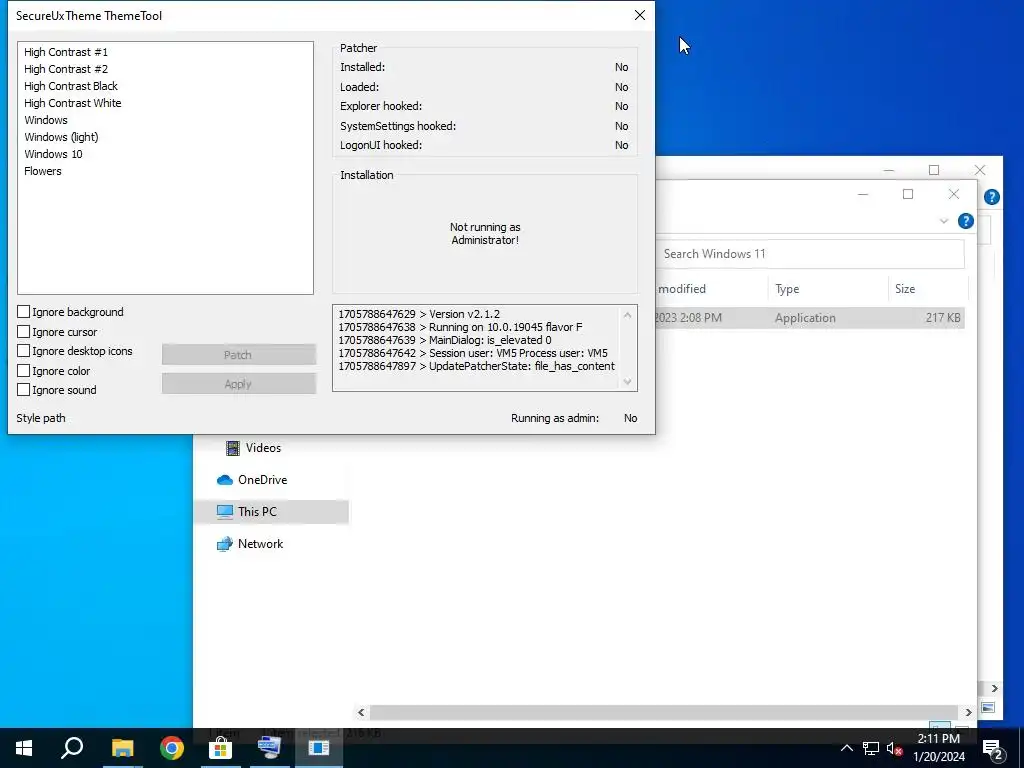Screen dimensions: 1024x768
Task: Choose High Contrast White theme
Action: pos(72,103)
